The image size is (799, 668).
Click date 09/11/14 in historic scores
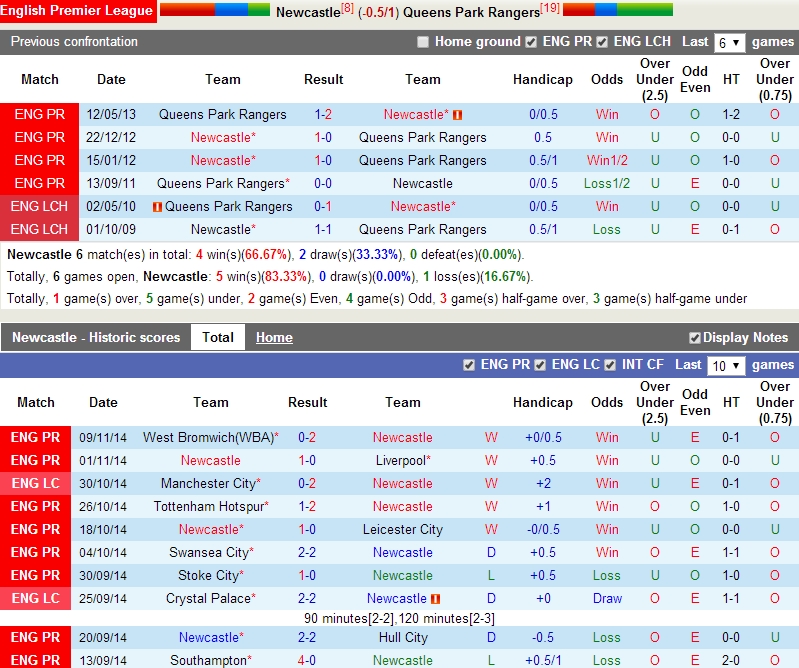[x=103, y=438]
